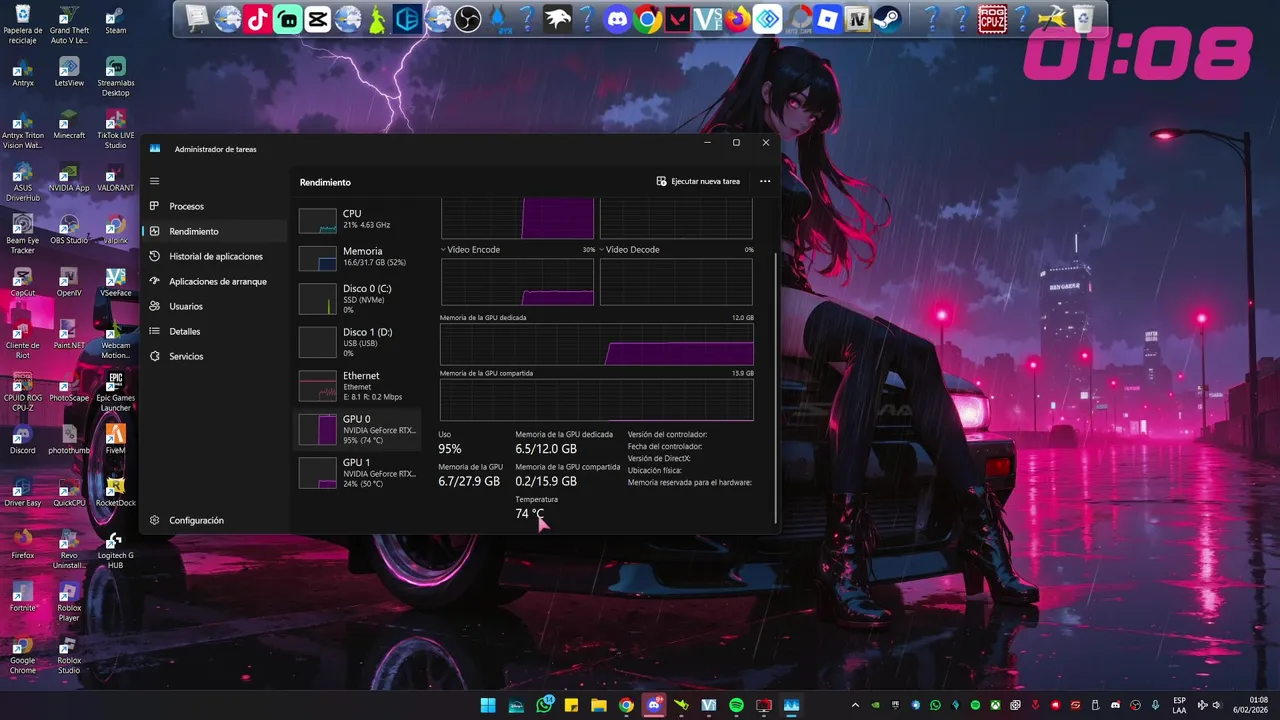Open Spotify from the taskbar
Screen dimensions: 1280x720
(737, 705)
